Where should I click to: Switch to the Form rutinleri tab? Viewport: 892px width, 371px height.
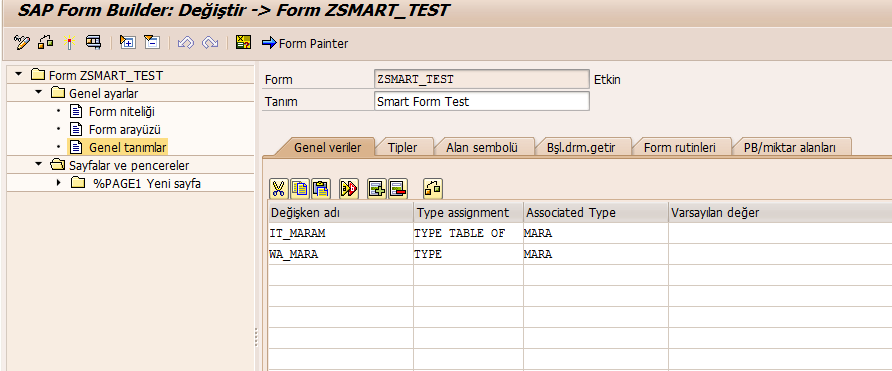pos(679,147)
